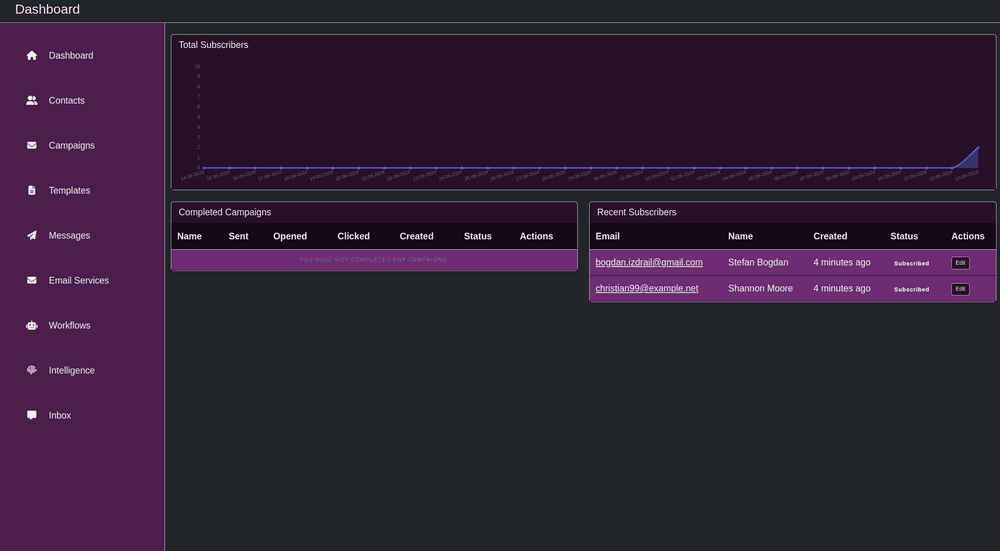Click the Created column header in Recent Subscribers
This screenshot has width=1000, height=551.
(830, 237)
